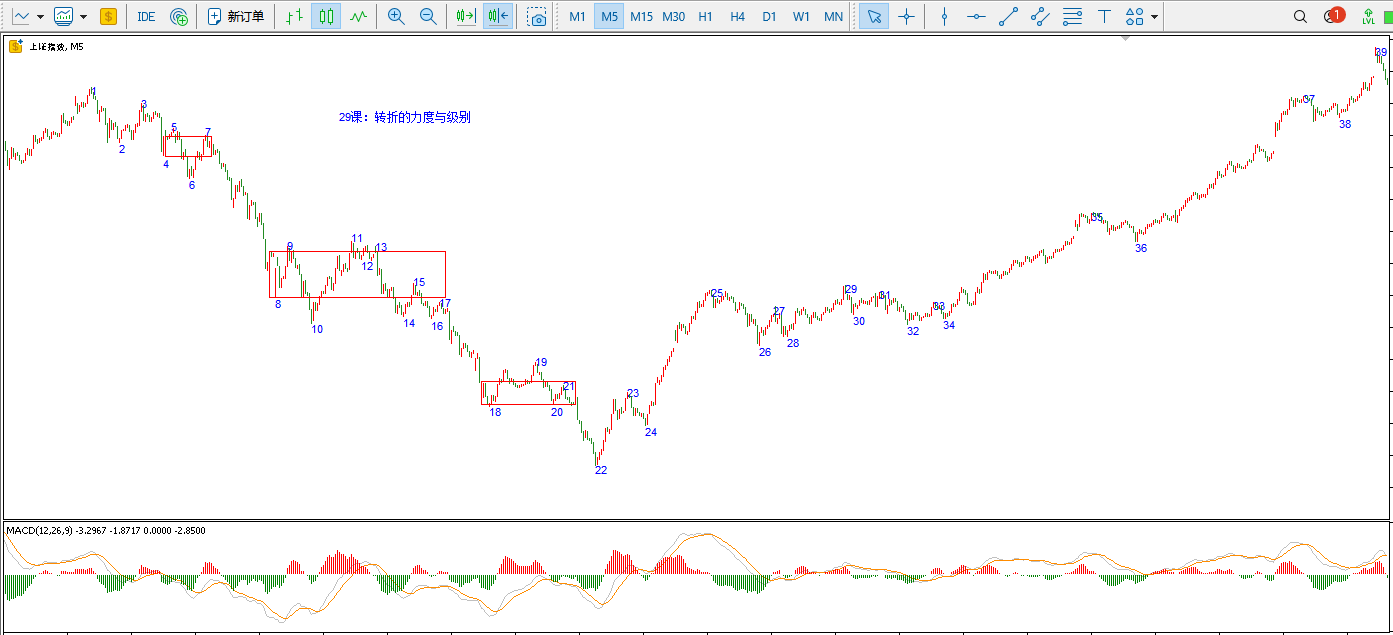Zoom in on the chart

[x=396, y=16]
